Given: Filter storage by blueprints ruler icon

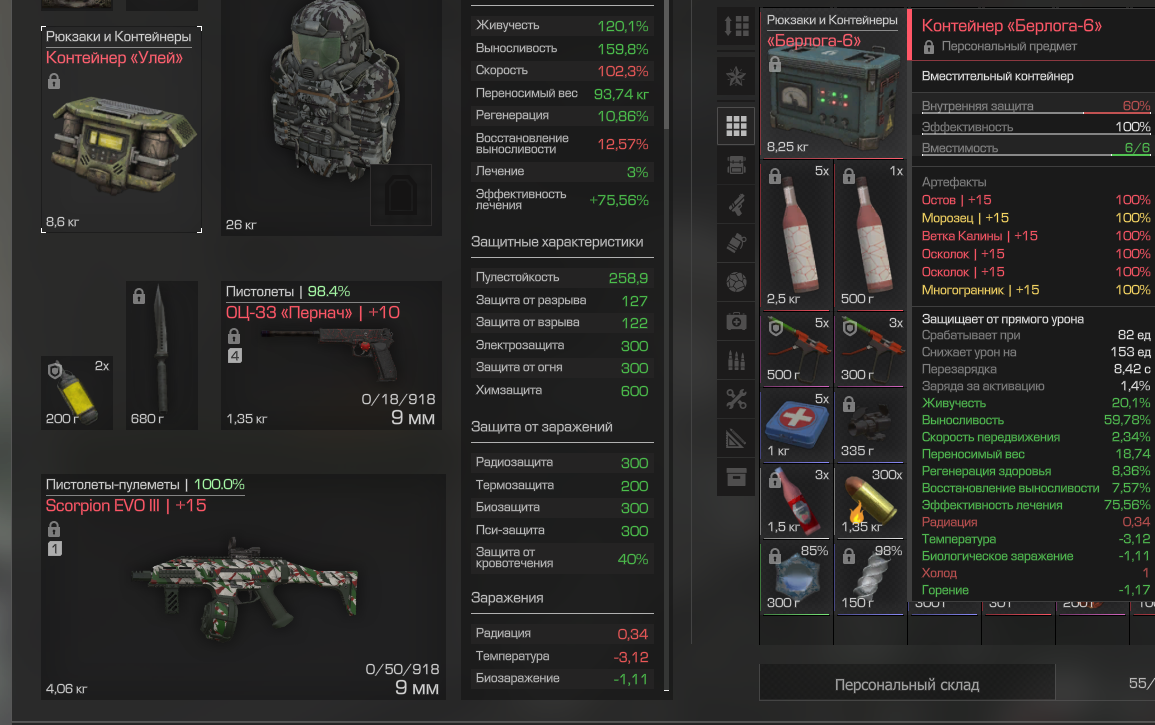Looking at the screenshot, I should (x=736, y=438).
